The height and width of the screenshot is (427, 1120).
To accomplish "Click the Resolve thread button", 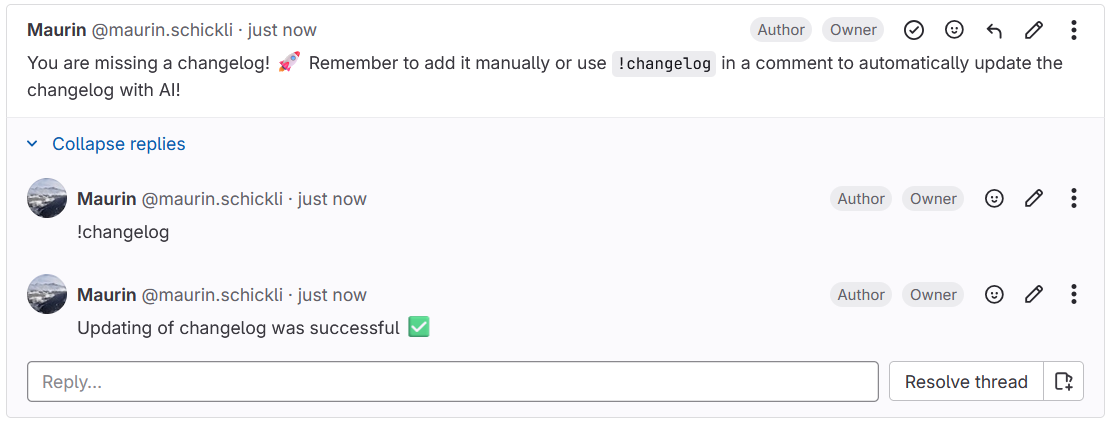I will click(966, 382).
